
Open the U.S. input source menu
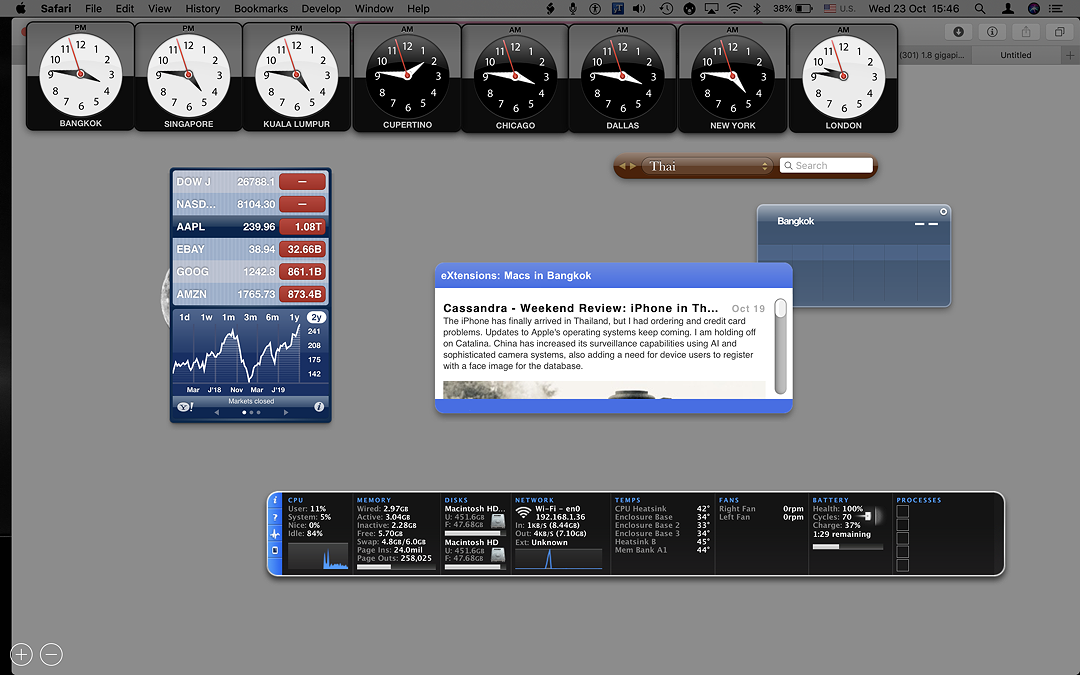coord(839,8)
